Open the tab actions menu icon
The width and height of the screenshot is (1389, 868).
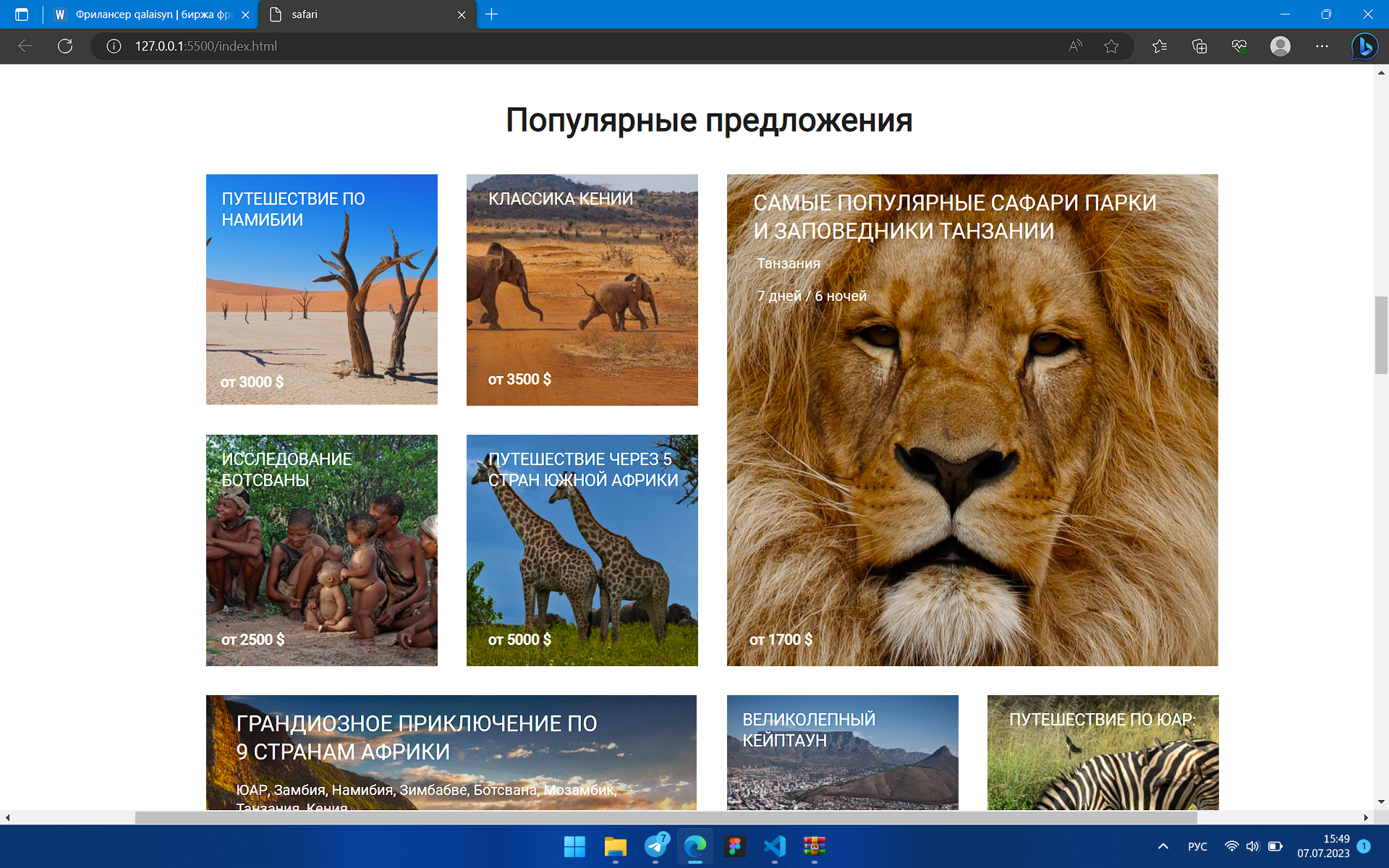(x=22, y=14)
